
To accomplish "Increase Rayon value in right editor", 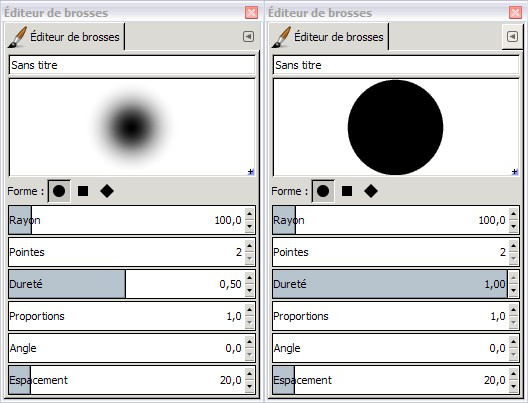I will pos(513,213).
